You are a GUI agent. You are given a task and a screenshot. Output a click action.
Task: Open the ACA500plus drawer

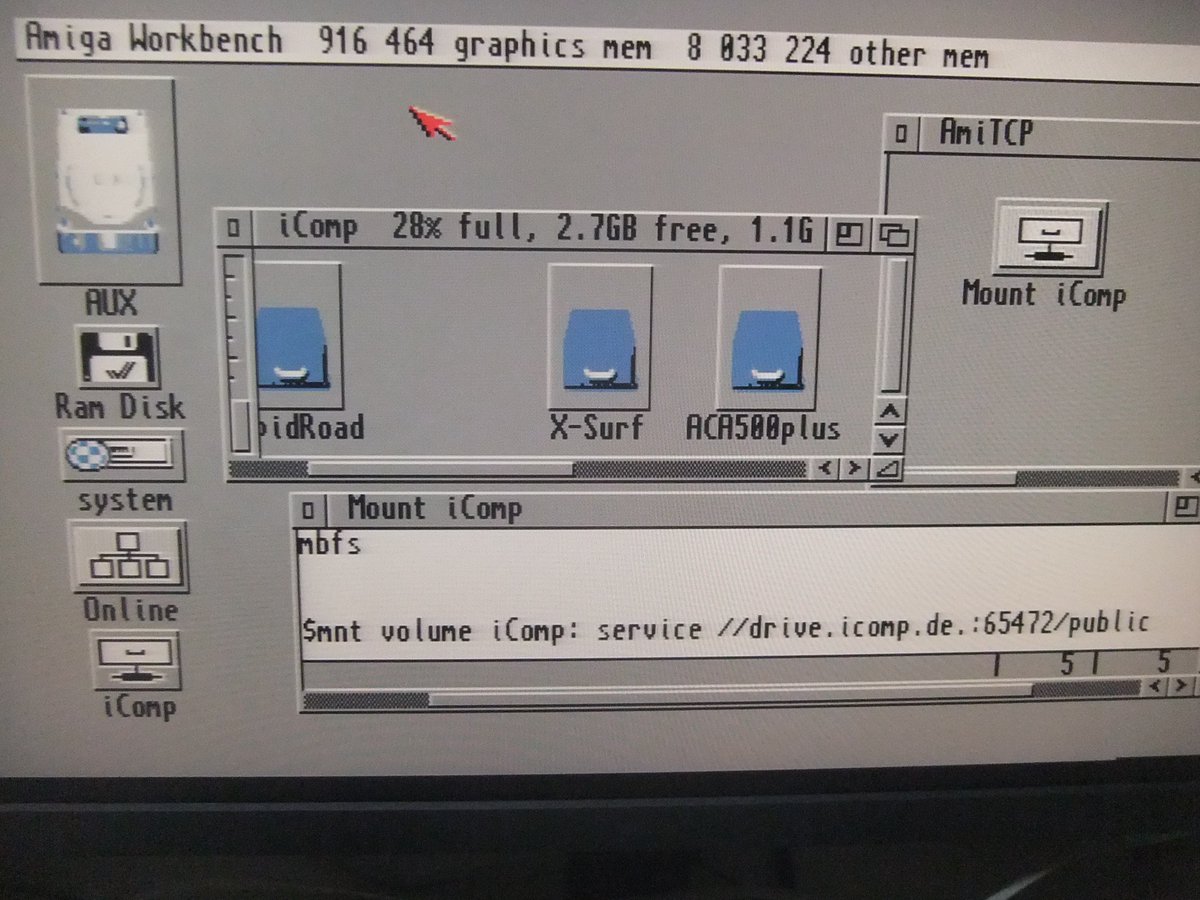pos(769,338)
